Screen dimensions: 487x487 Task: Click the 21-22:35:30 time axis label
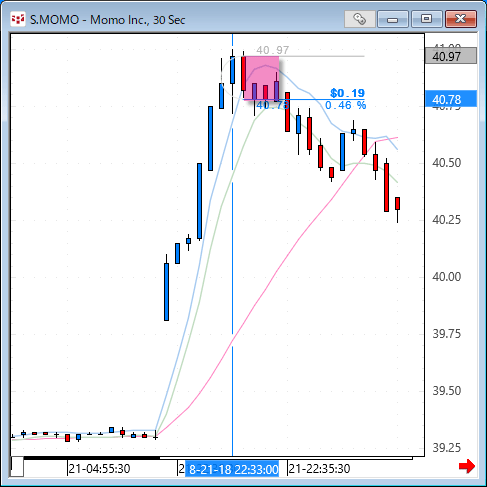pyautogui.click(x=319, y=469)
